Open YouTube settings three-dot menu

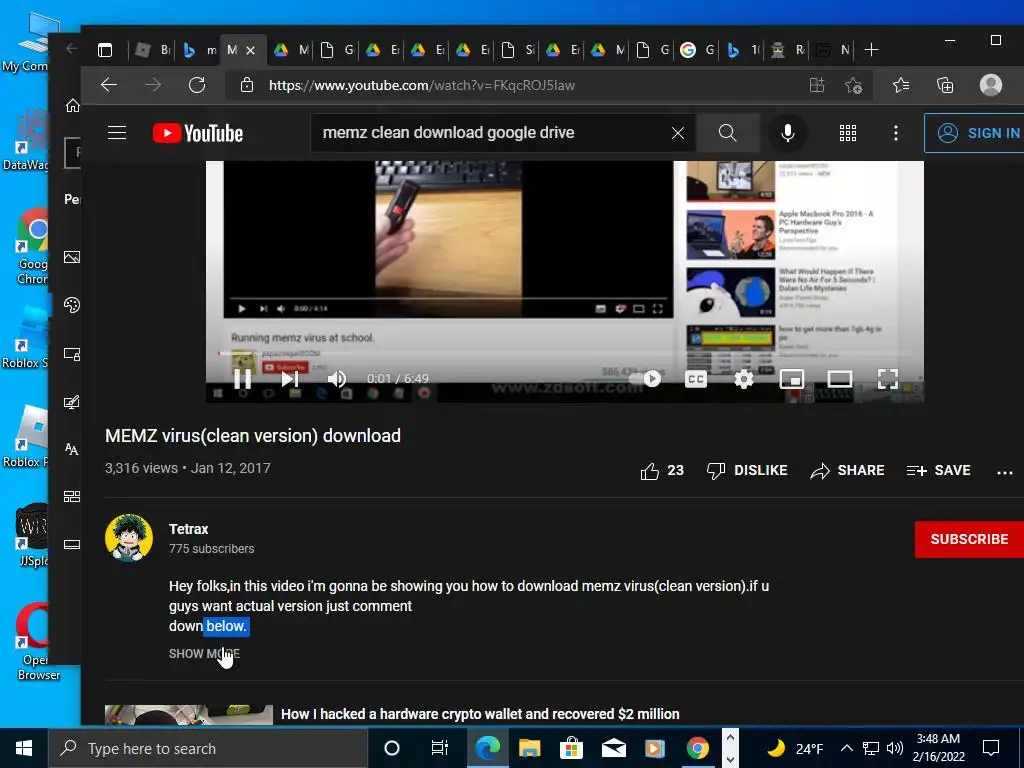pos(895,133)
